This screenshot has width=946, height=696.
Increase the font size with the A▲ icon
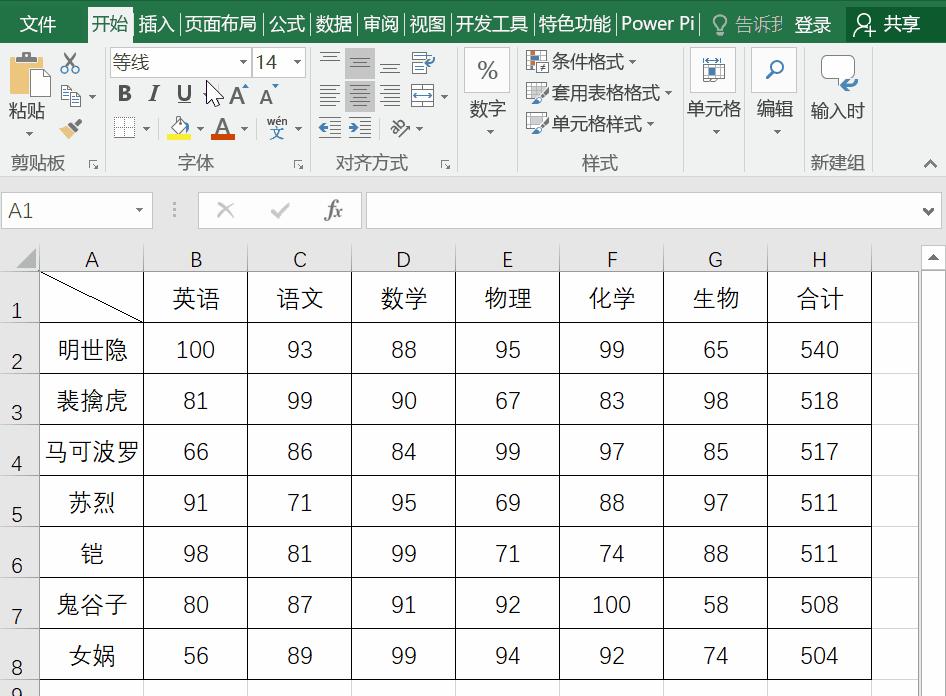point(237,93)
